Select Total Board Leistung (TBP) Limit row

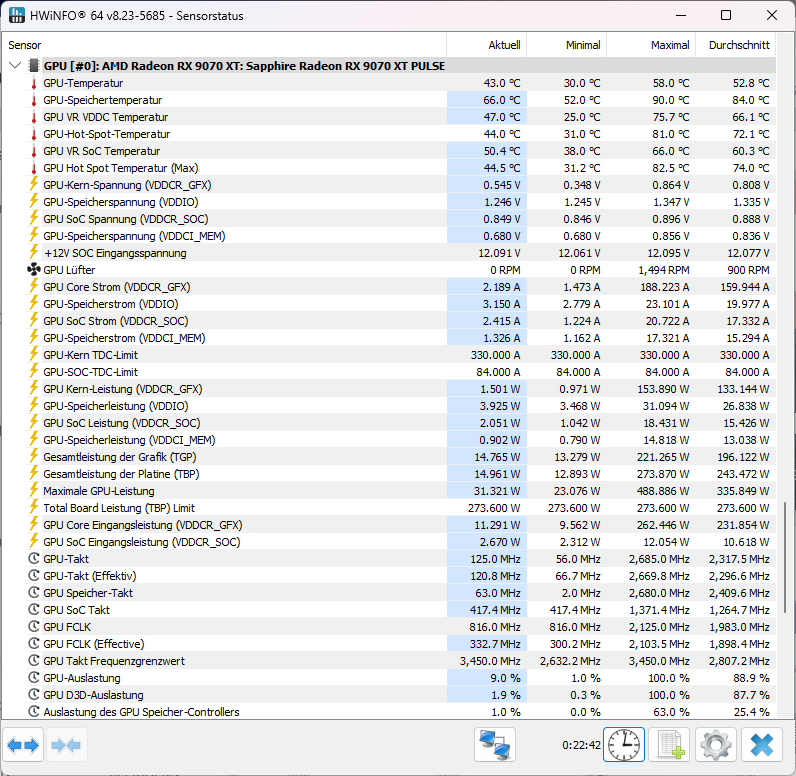[x=401, y=508]
